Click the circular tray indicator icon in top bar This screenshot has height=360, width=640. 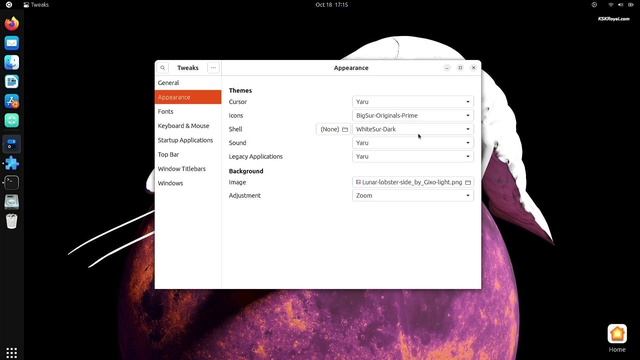(x=594, y=4)
